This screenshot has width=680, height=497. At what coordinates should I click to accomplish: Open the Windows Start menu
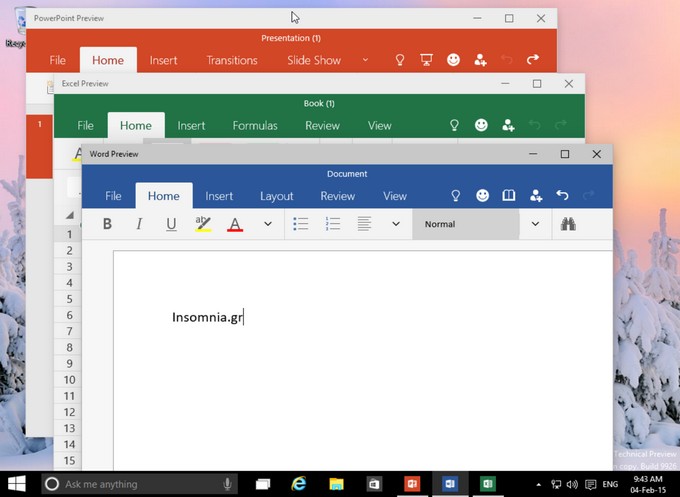16,484
